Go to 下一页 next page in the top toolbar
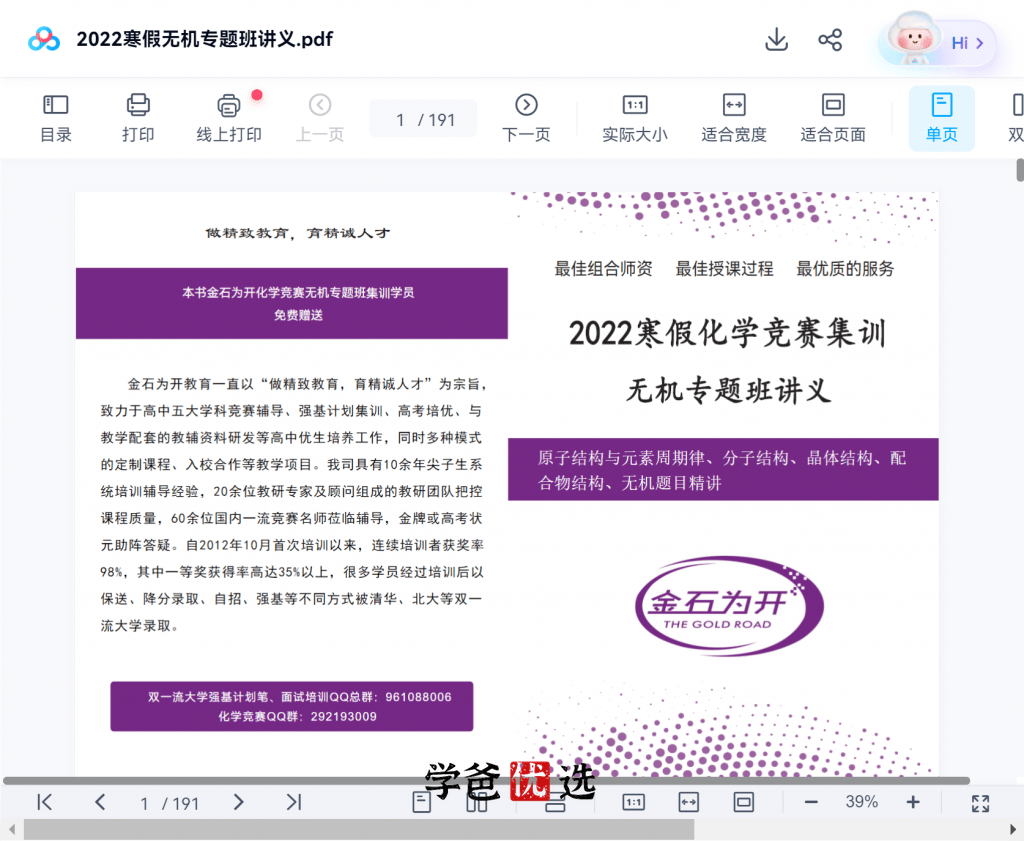 coord(526,119)
